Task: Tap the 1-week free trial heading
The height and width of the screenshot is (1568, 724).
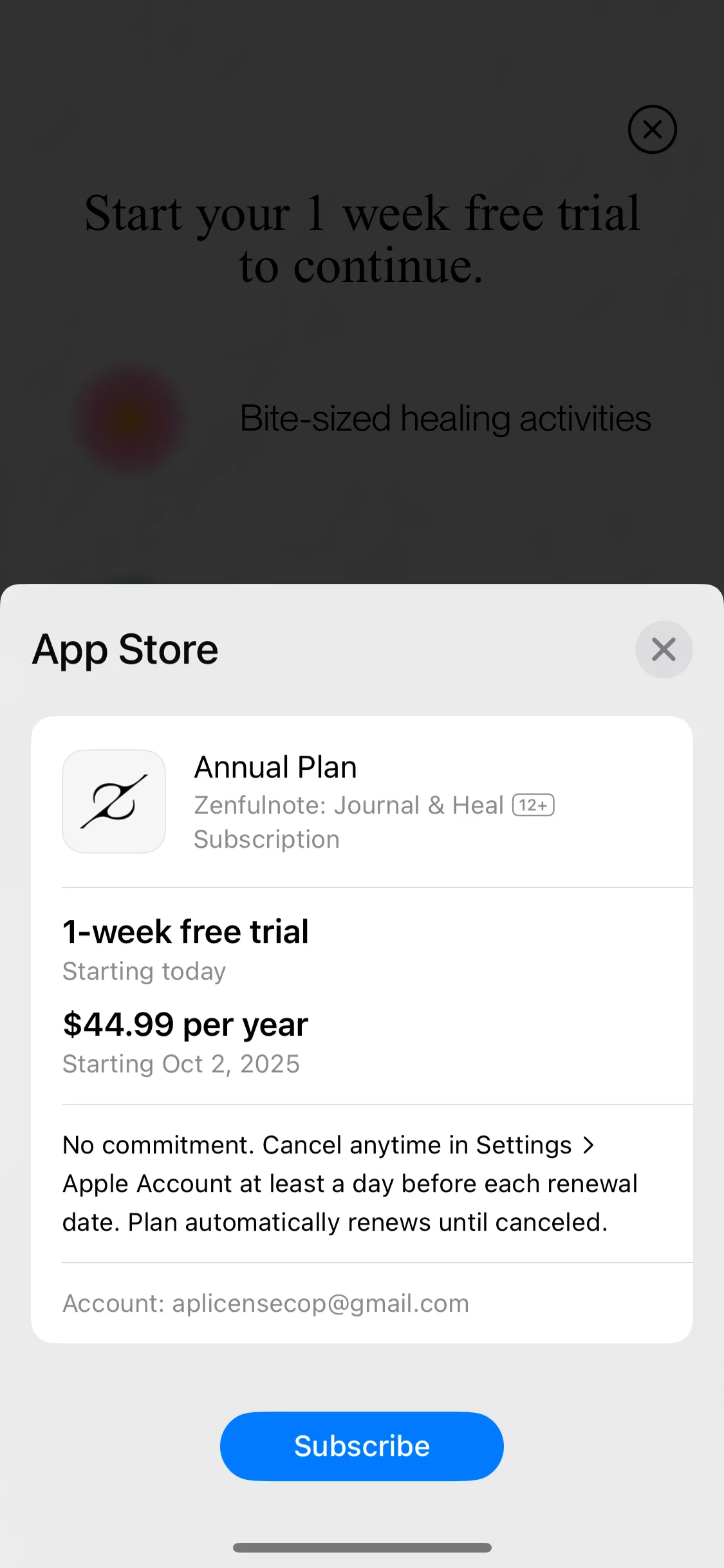Action: click(x=185, y=931)
